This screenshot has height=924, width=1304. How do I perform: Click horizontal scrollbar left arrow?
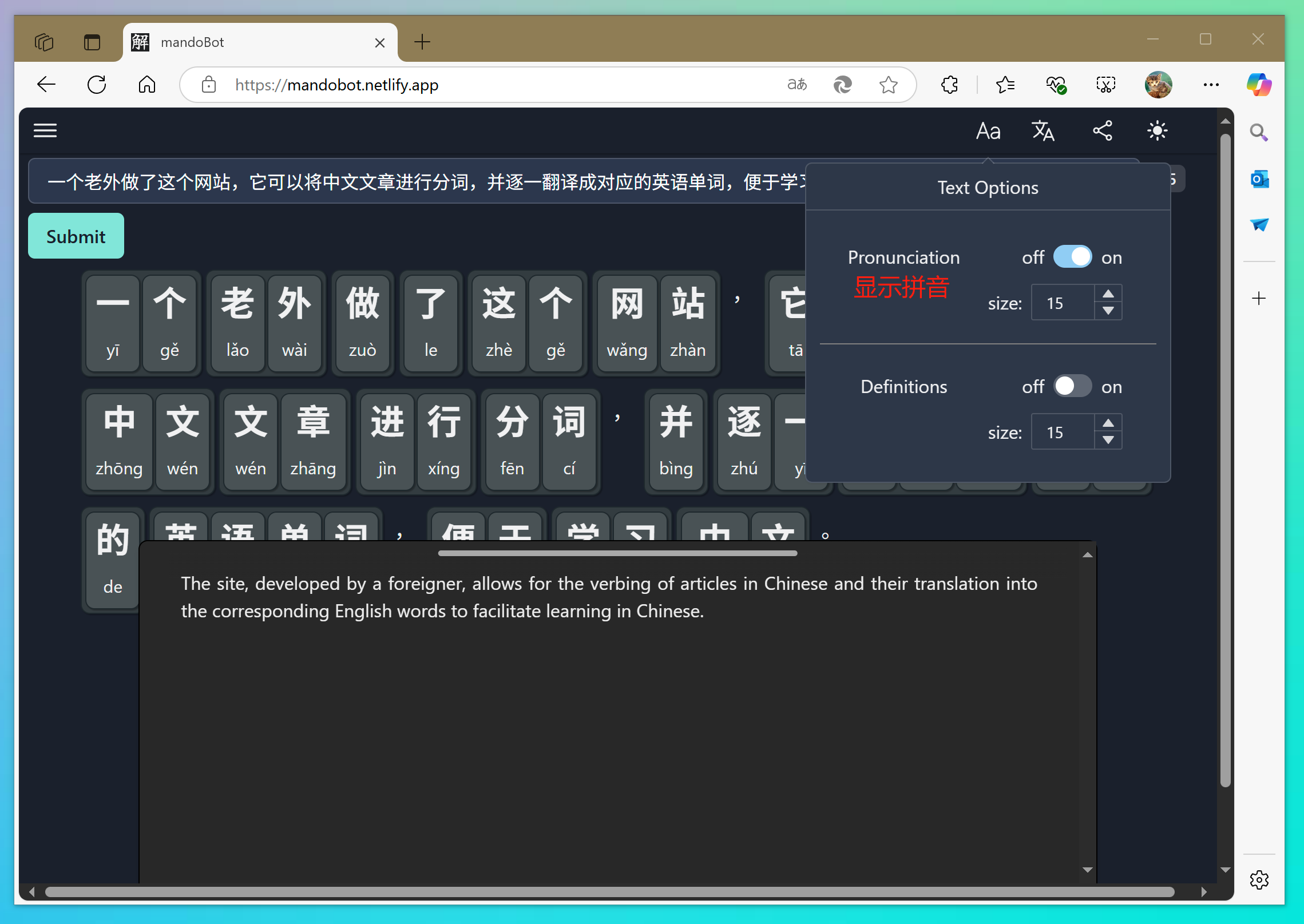coord(32,891)
